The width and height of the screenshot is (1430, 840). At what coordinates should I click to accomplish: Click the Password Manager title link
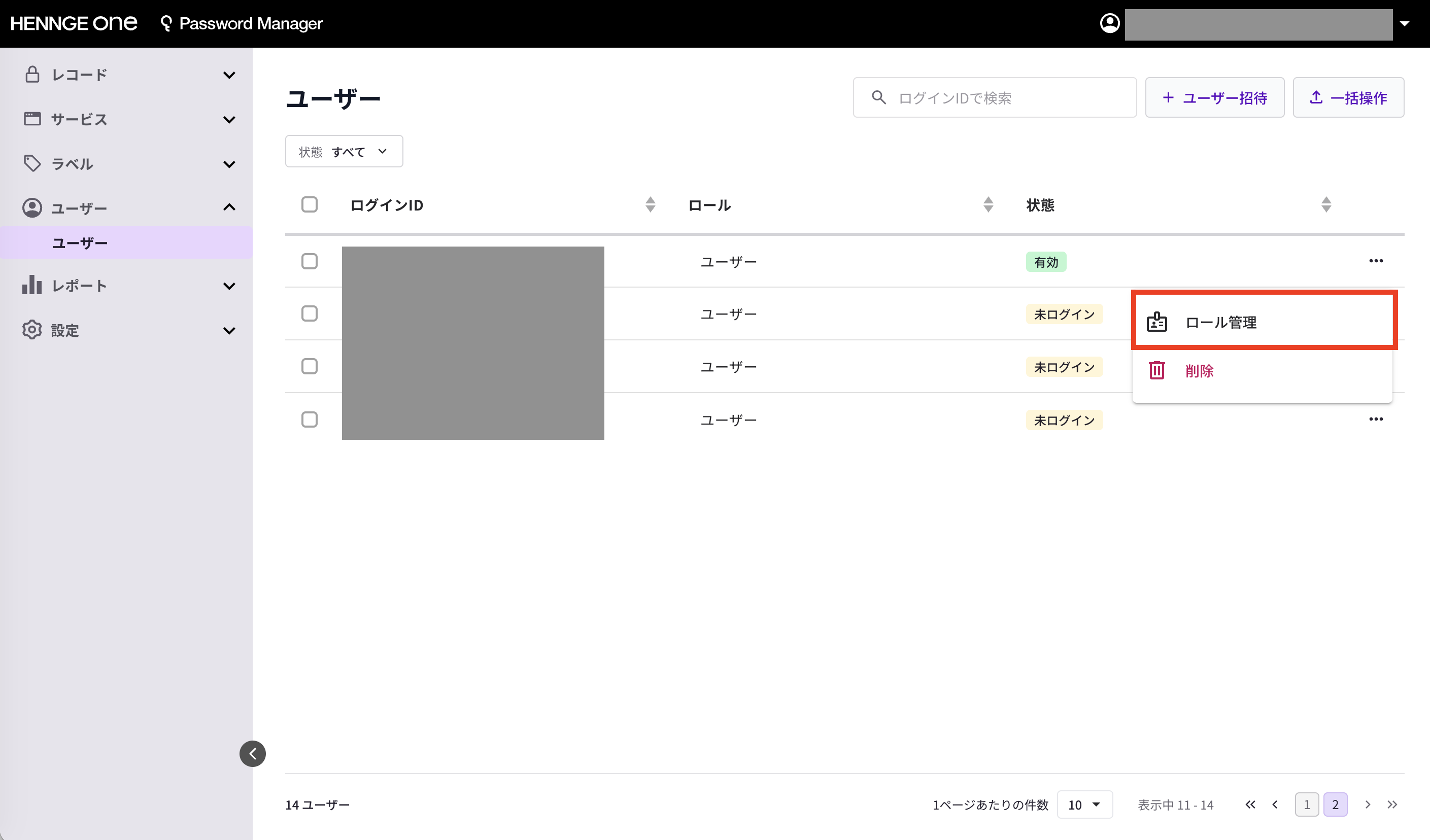pos(251,23)
